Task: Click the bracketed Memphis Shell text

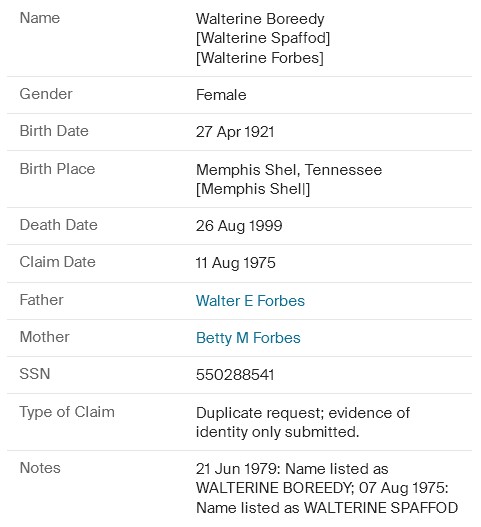Action: (253, 189)
